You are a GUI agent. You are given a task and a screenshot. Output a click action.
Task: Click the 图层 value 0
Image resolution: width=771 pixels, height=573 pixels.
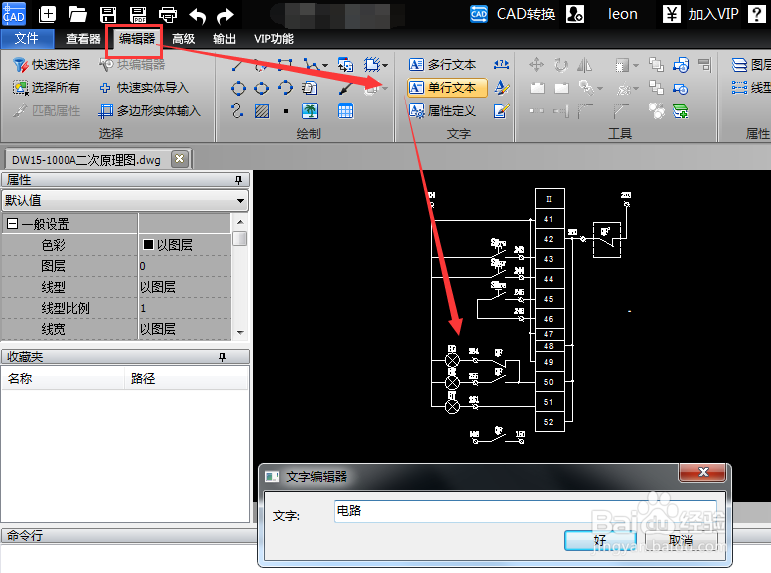coord(184,266)
